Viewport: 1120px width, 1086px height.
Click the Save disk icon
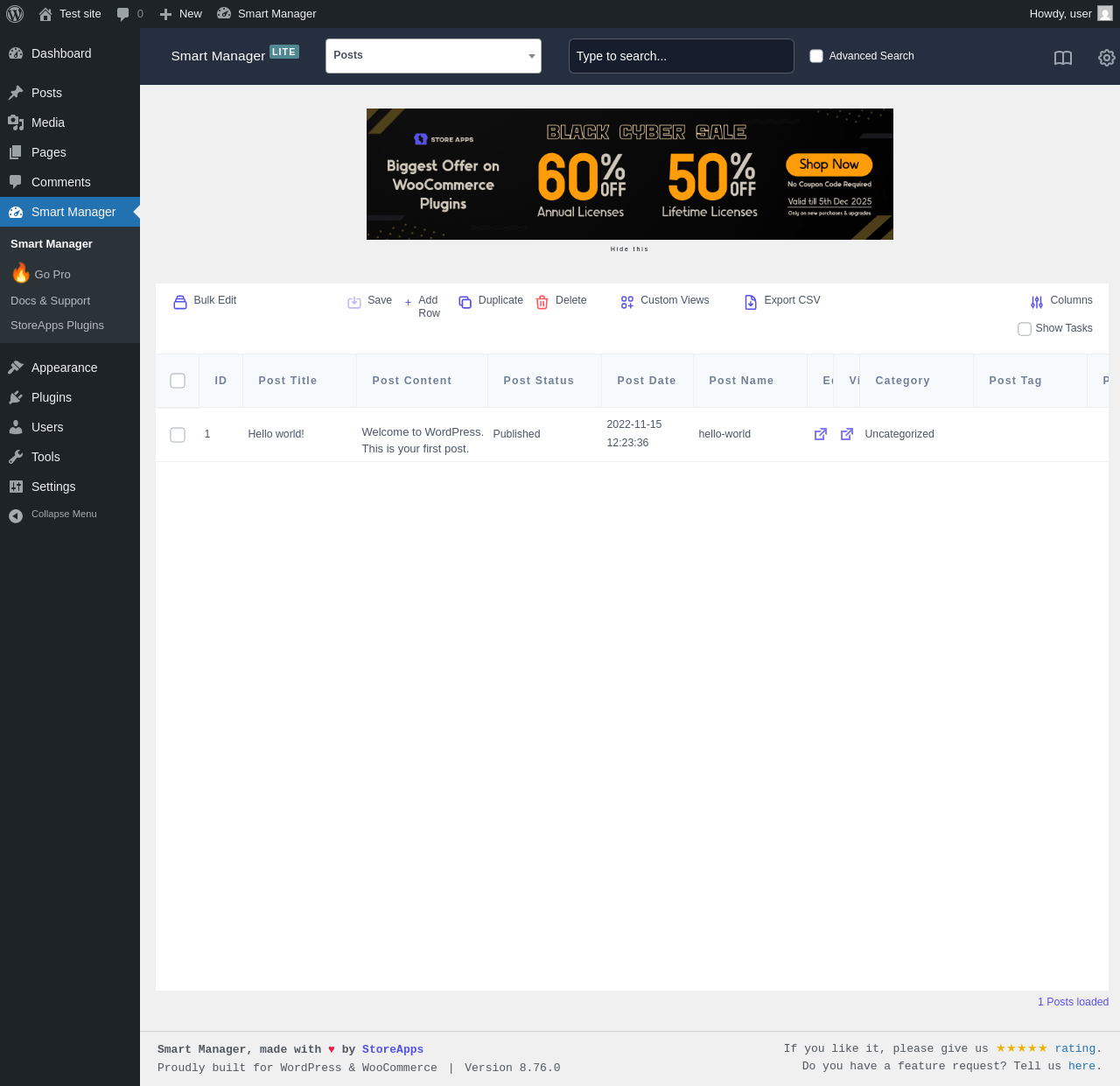354,302
